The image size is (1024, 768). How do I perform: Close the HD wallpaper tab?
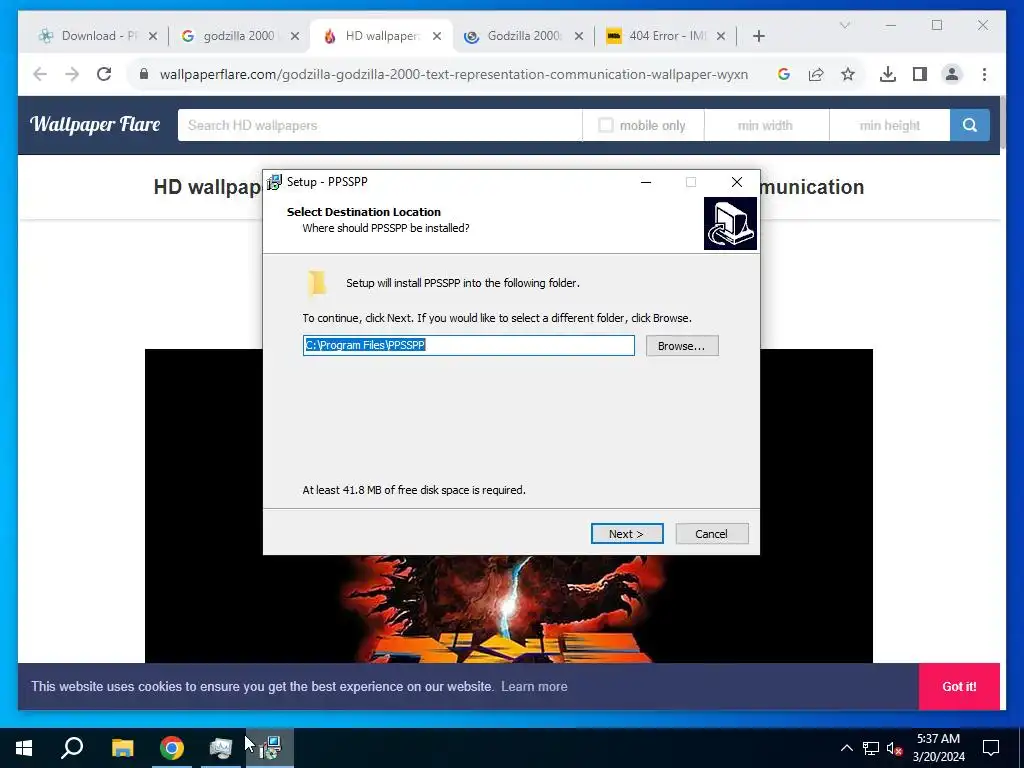pyautogui.click(x=437, y=36)
